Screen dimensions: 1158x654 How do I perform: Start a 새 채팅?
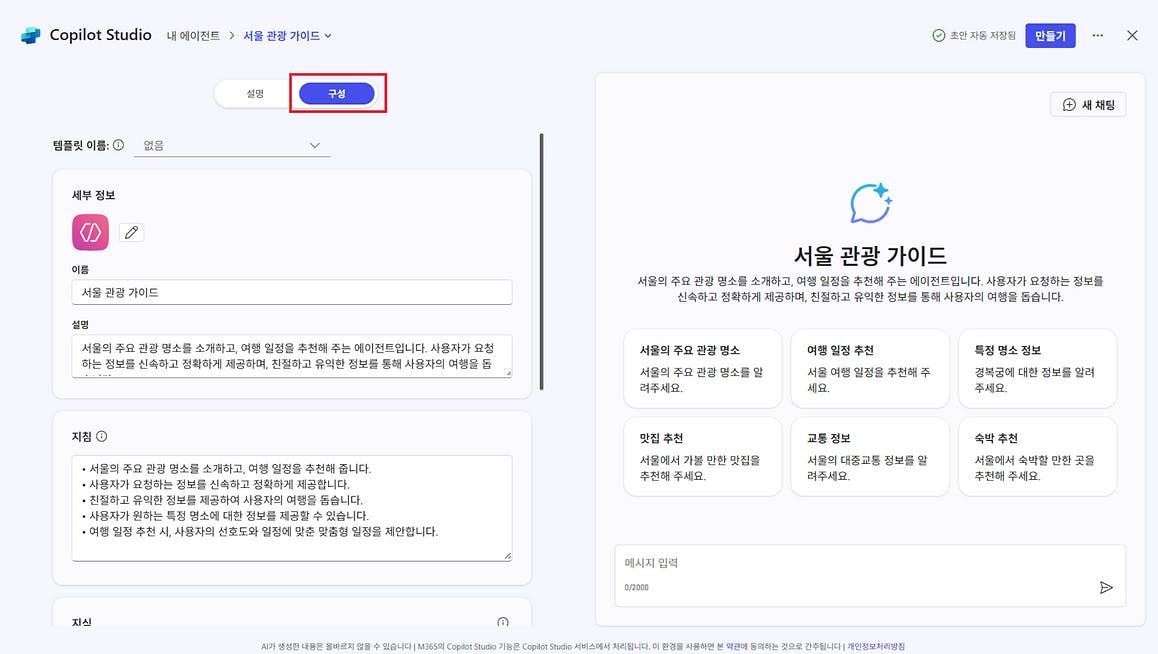[1088, 105]
